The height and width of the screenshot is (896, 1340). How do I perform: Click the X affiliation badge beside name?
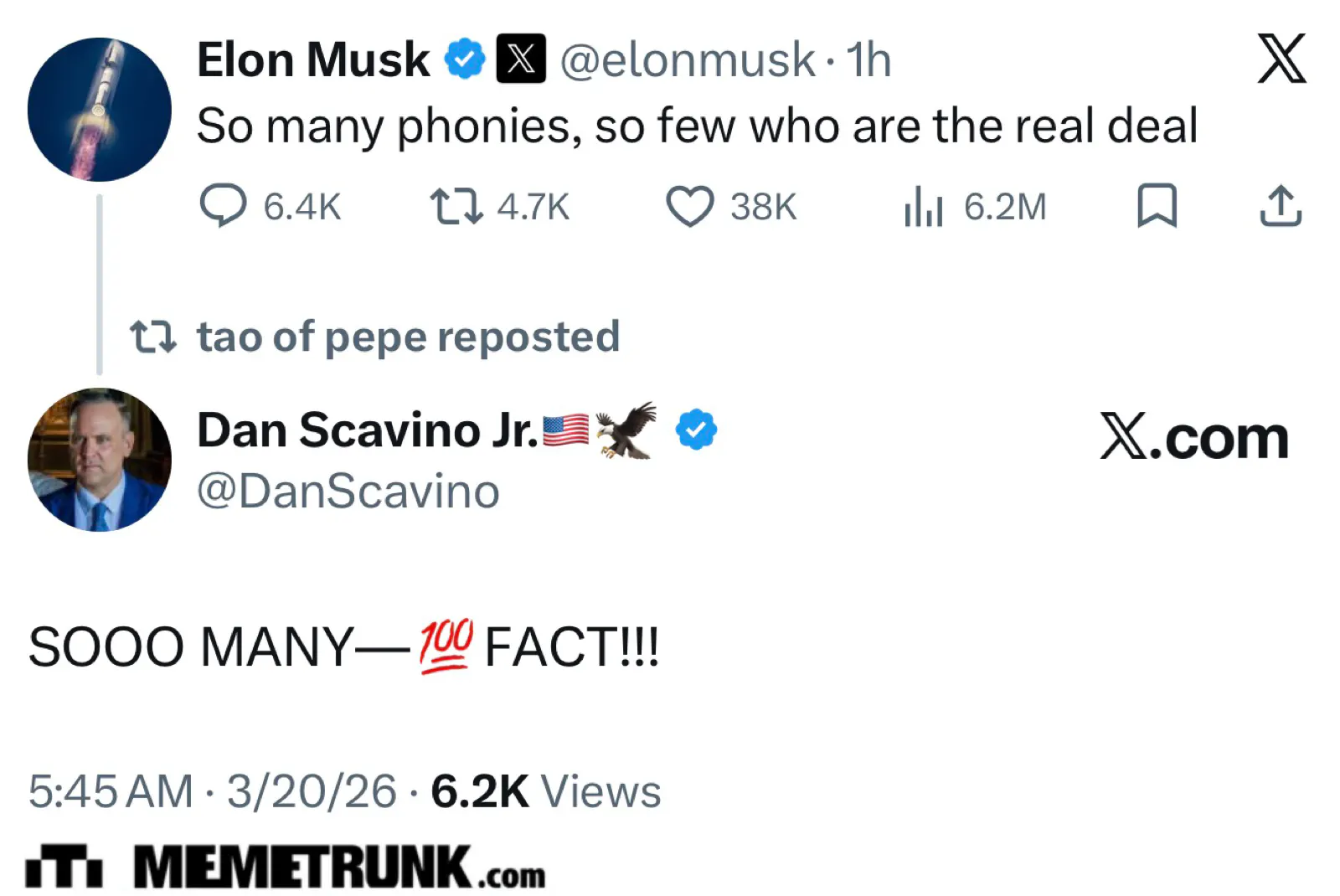tap(521, 59)
